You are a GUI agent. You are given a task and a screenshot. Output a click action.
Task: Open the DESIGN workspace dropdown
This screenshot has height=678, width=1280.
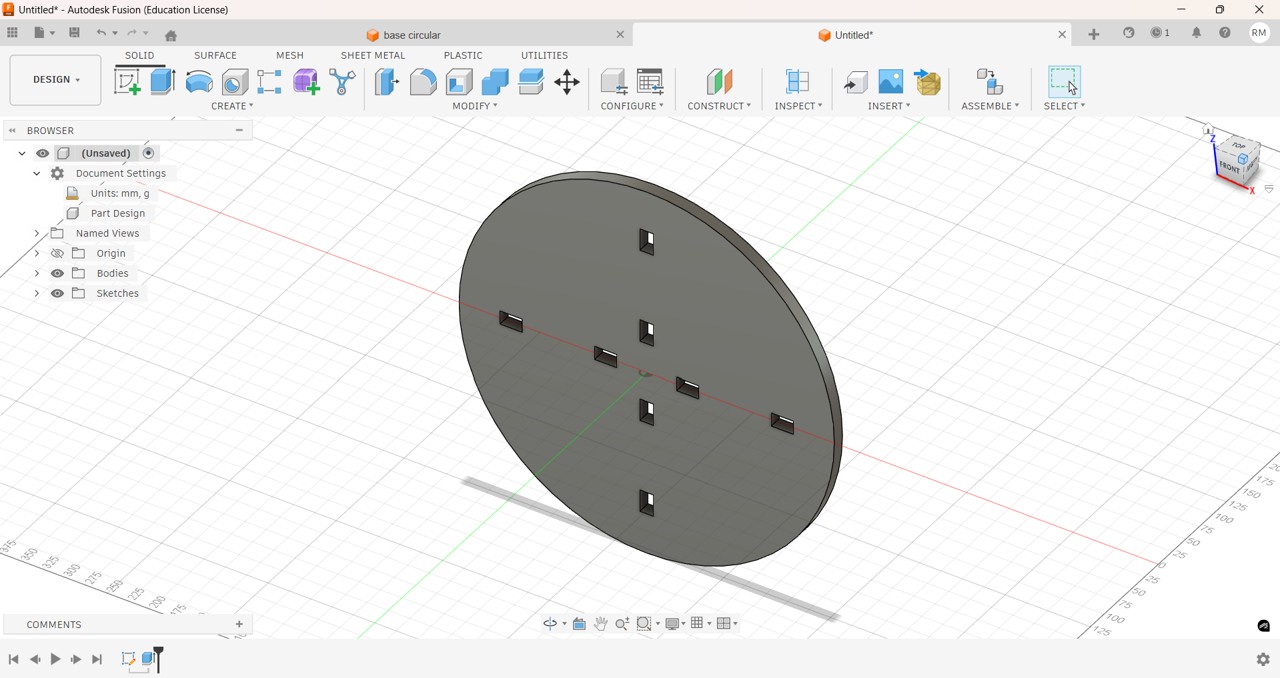coord(55,80)
